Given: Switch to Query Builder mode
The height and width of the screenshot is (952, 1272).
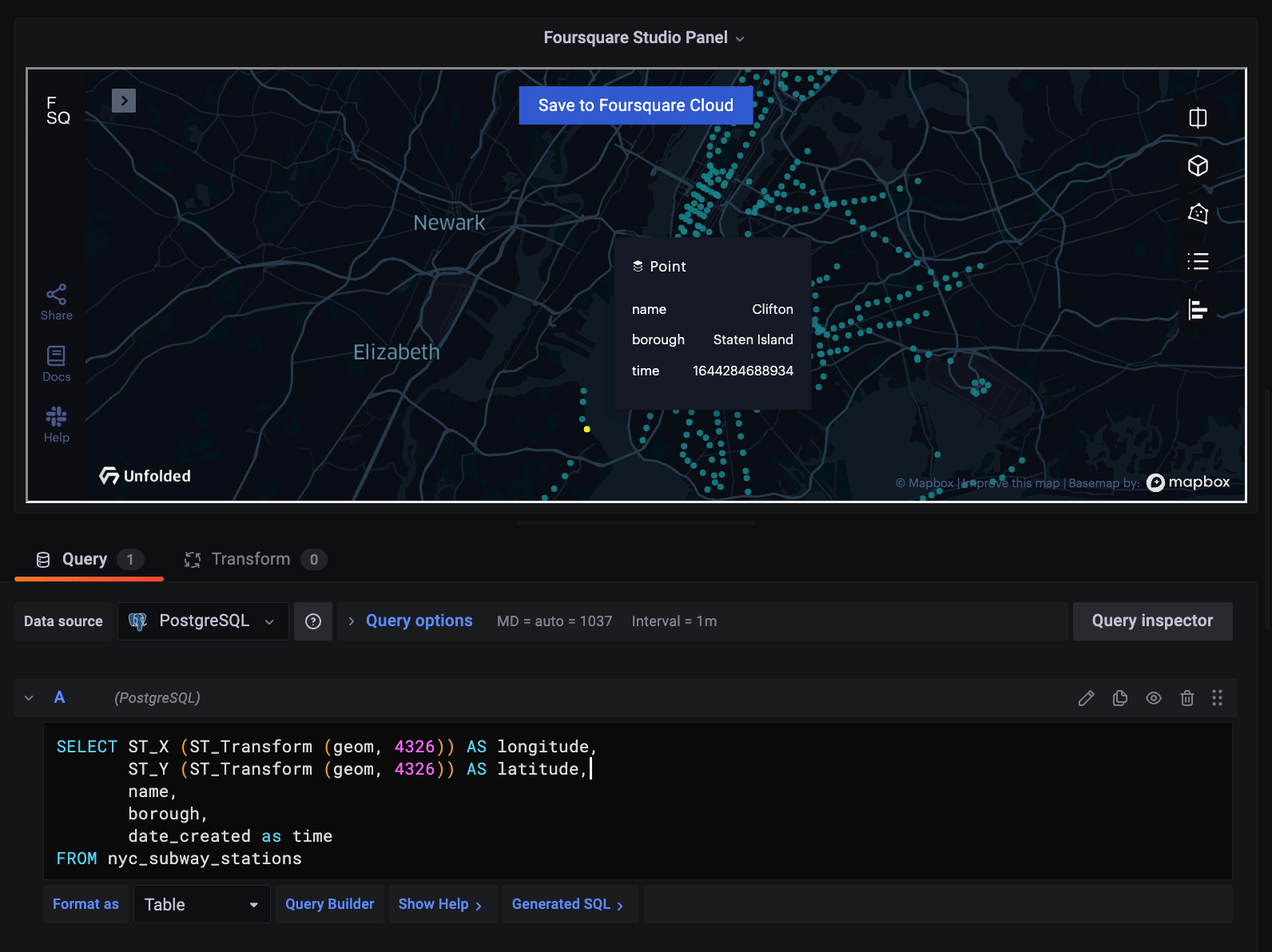Looking at the screenshot, I should click(330, 904).
